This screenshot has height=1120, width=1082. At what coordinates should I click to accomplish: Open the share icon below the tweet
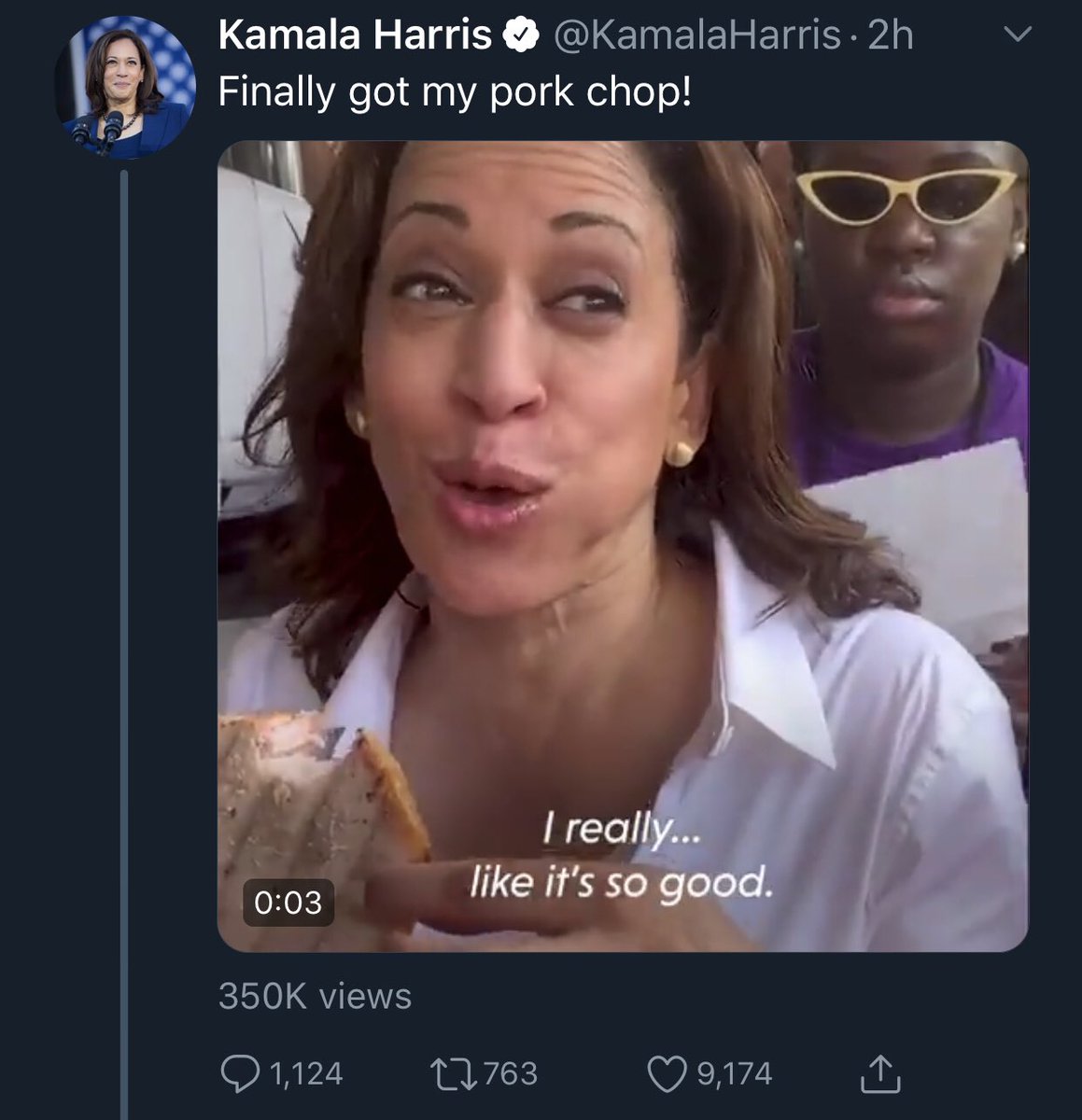click(879, 1074)
